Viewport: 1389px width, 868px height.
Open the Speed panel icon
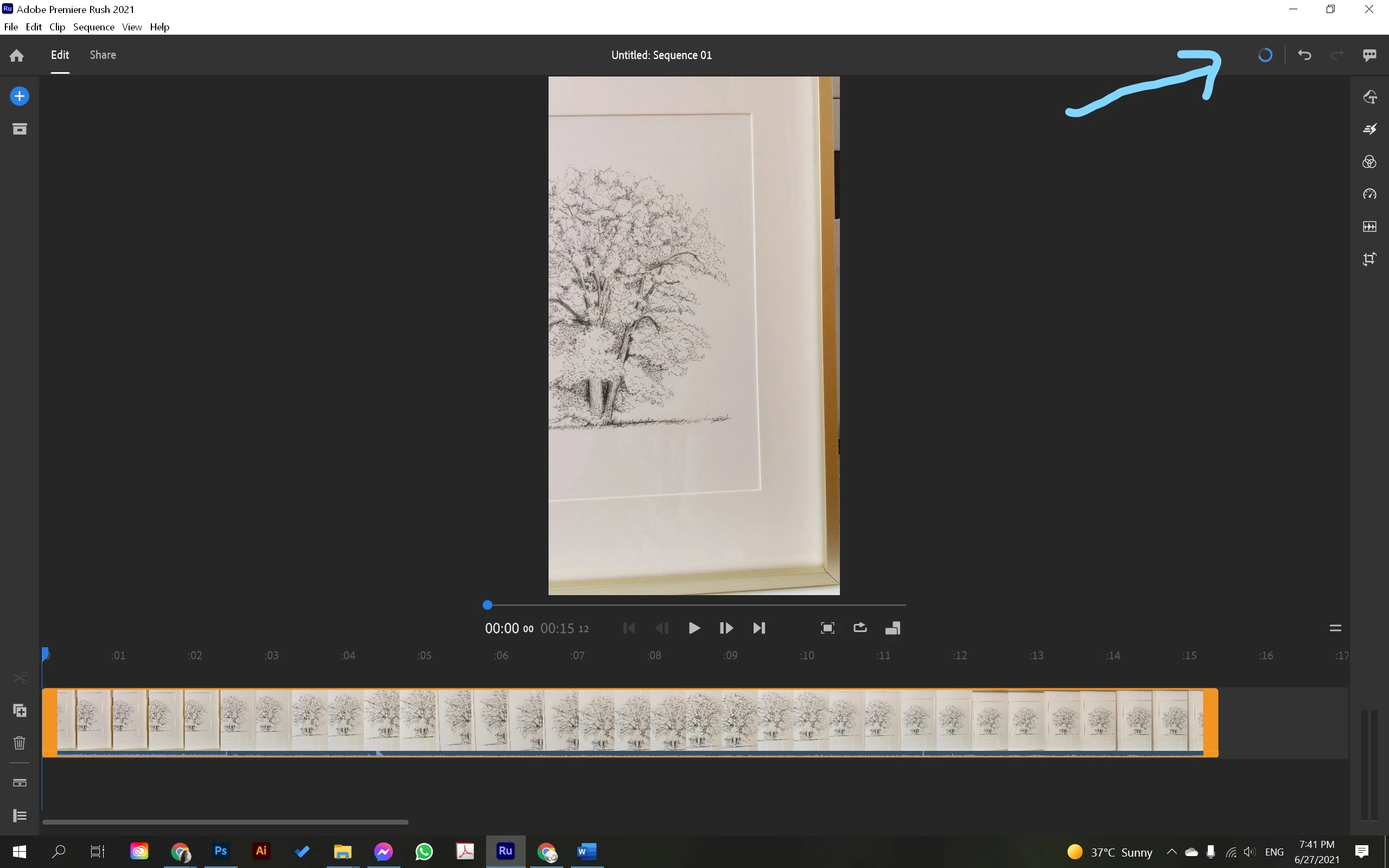(x=1369, y=194)
